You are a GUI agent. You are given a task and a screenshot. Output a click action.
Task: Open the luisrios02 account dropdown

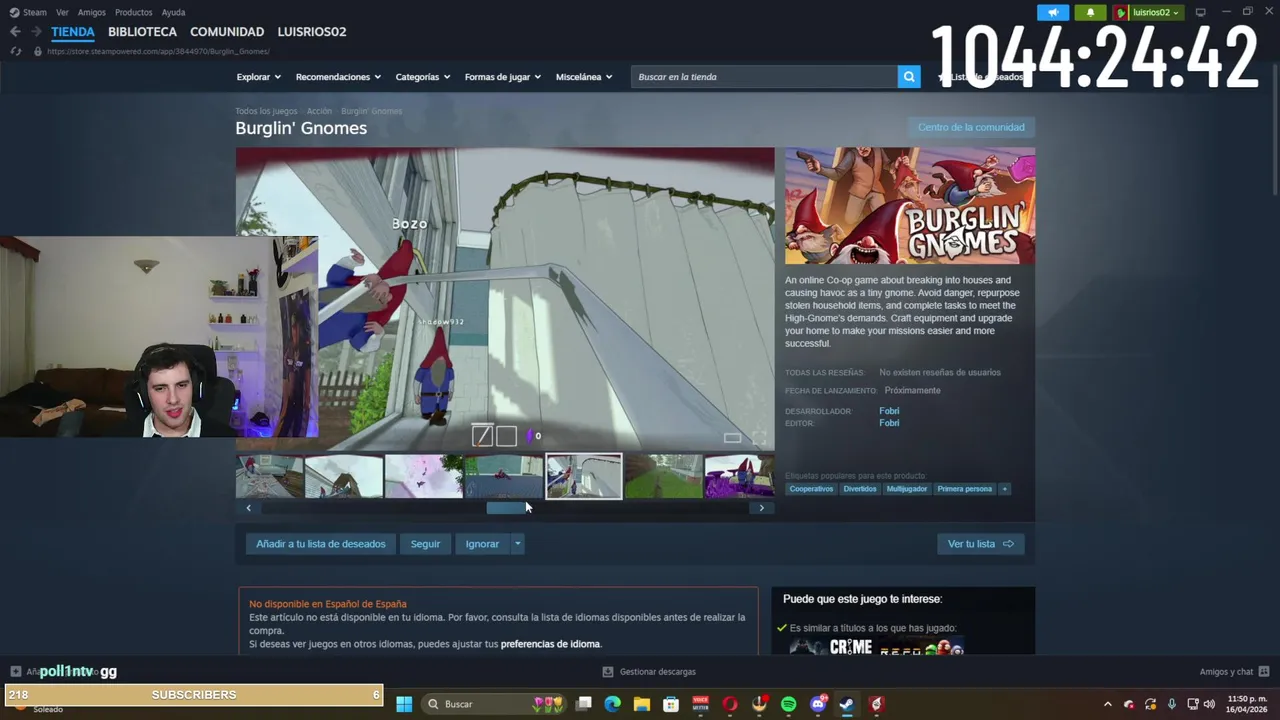click(x=1148, y=12)
